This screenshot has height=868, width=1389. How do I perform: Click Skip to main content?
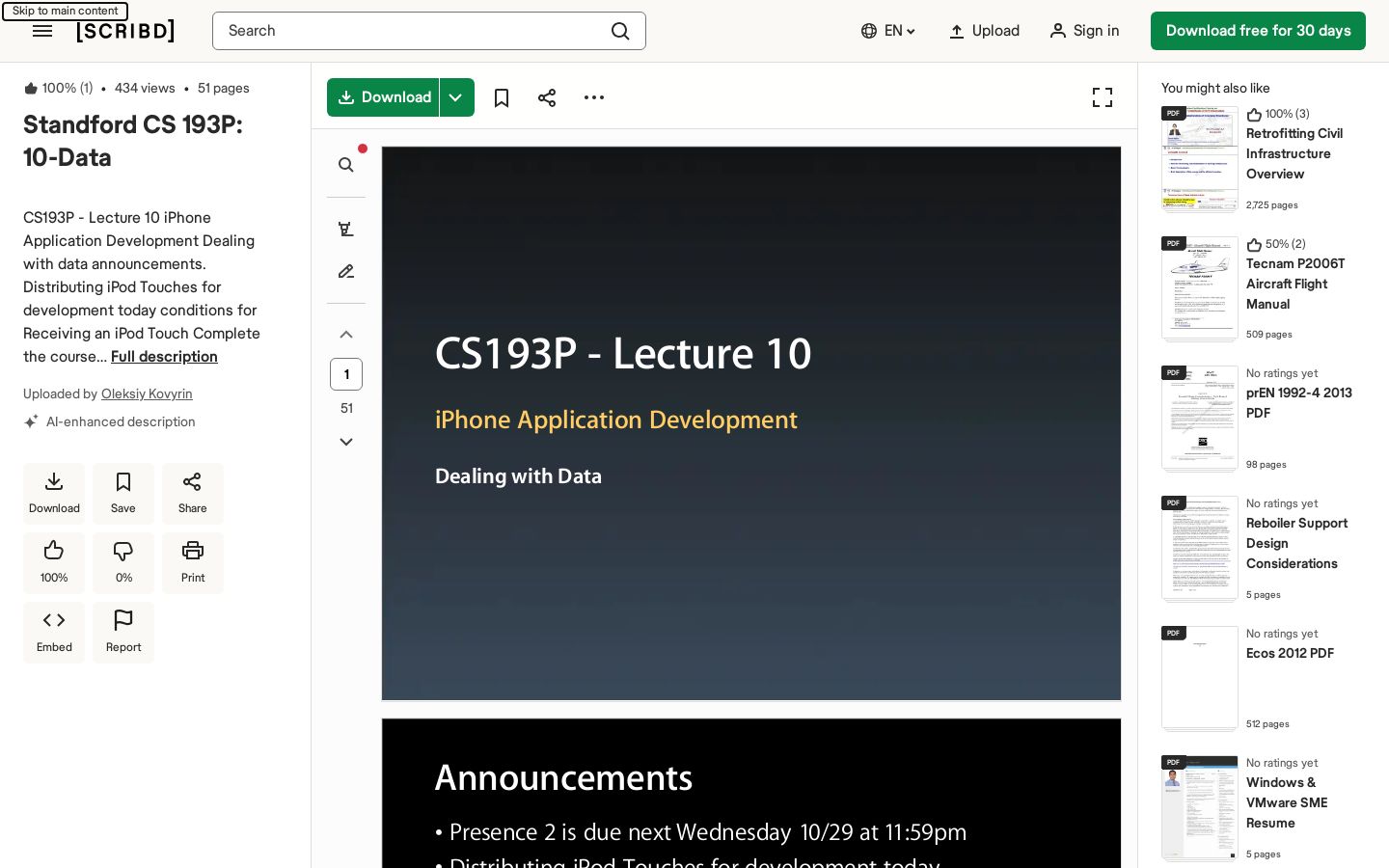coord(65,11)
